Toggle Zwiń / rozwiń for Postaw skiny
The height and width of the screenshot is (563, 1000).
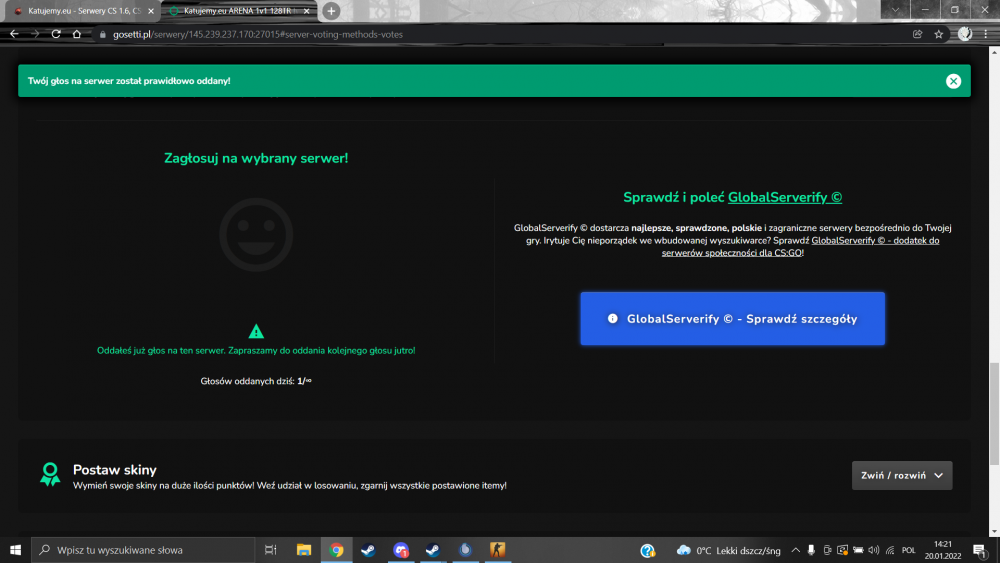pos(902,476)
